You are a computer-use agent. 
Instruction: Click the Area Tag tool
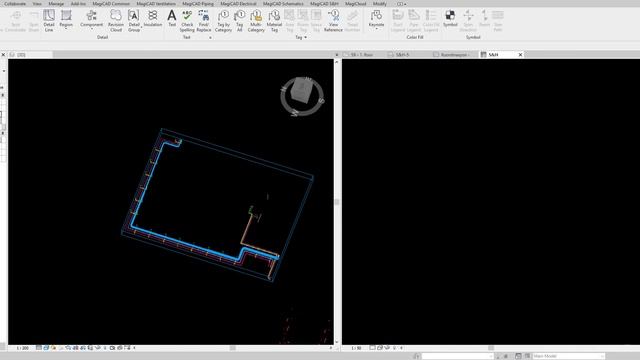[289, 21]
